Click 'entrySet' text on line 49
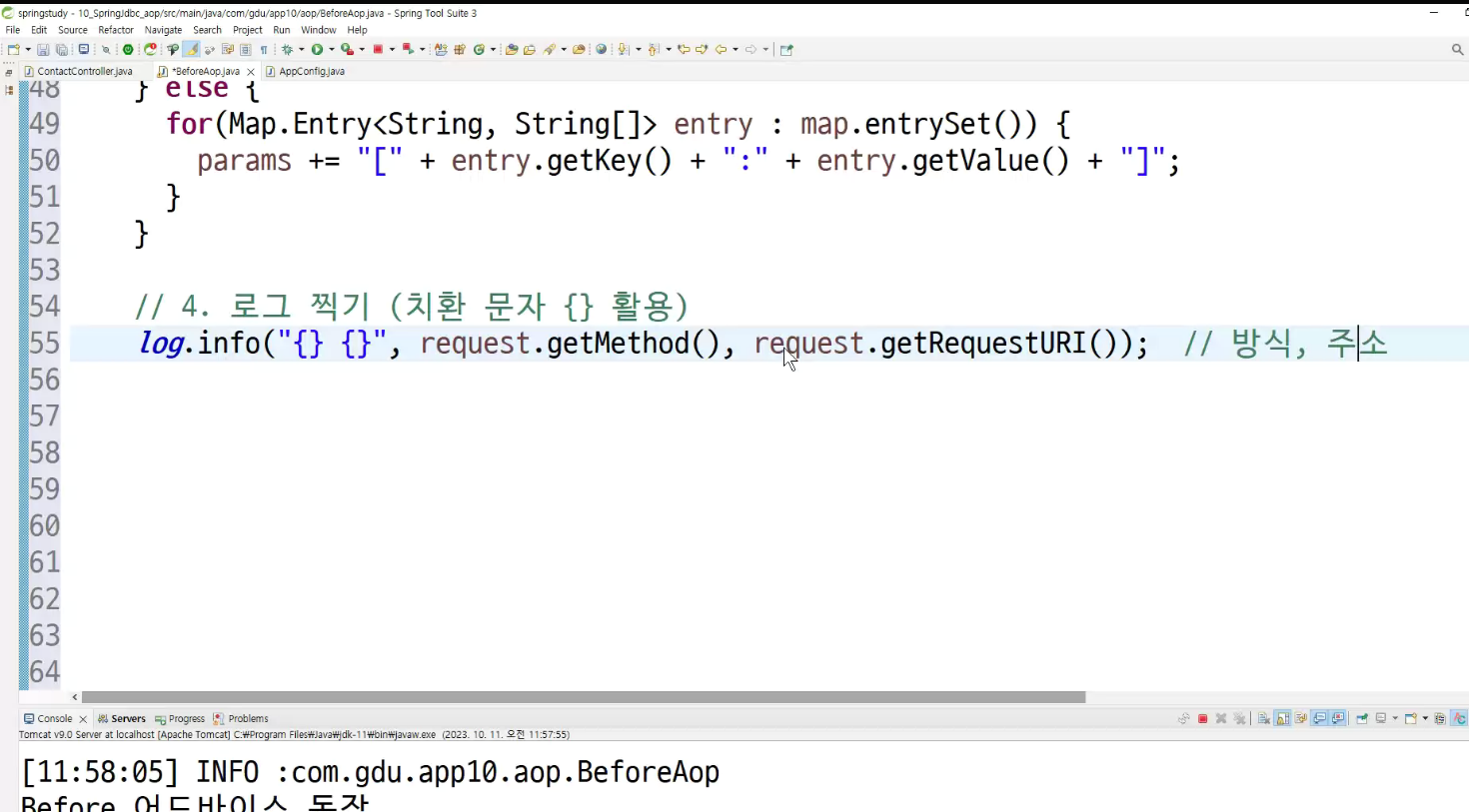The image size is (1469, 812). click(x=928, y=124)
